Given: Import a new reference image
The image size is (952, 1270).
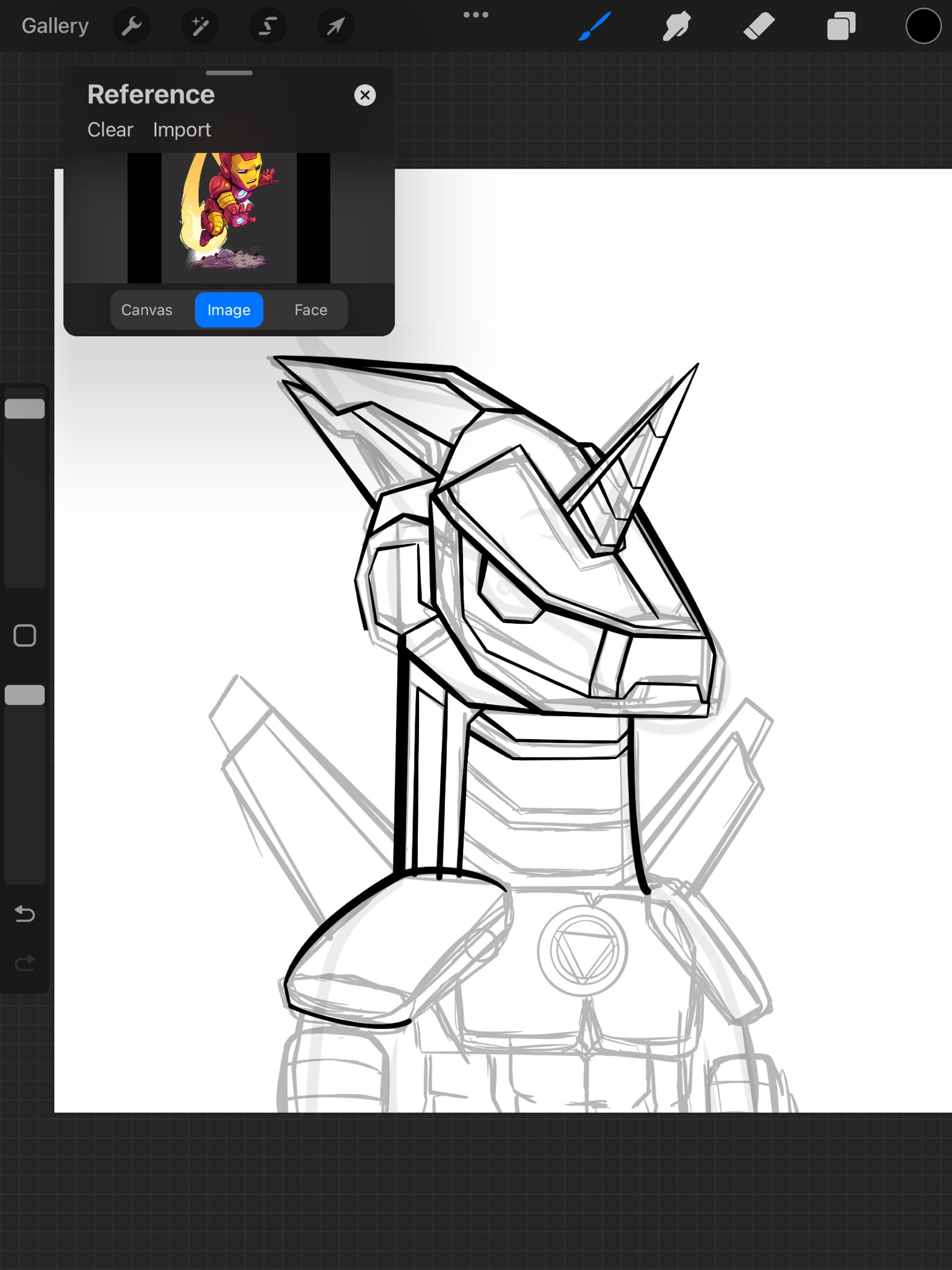Looking at the screenshot, I should click(182, 130).
